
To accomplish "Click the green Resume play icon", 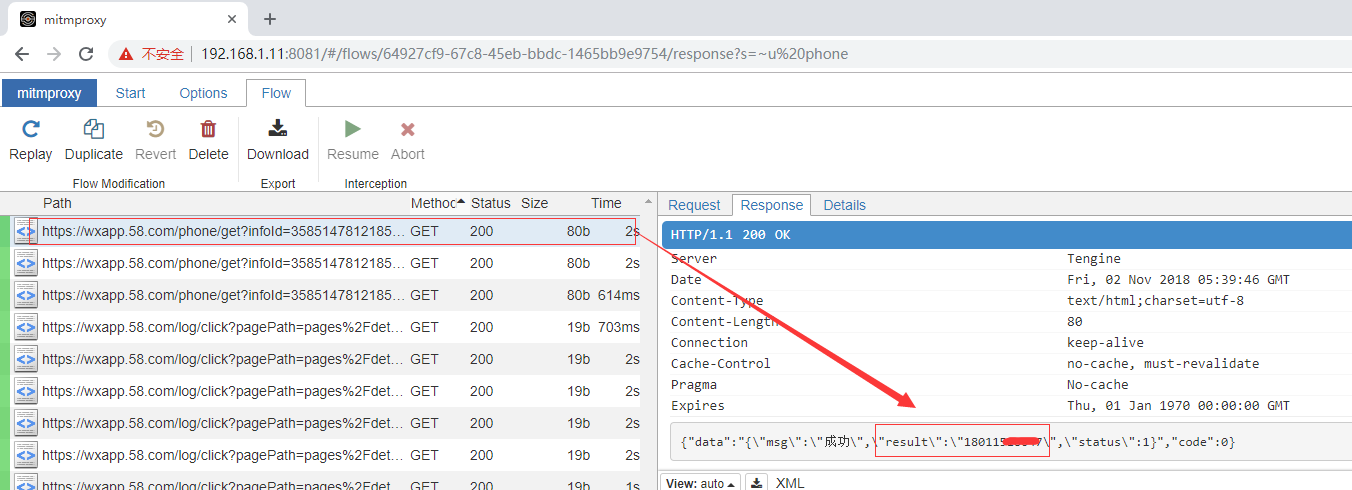I will 352,129.
